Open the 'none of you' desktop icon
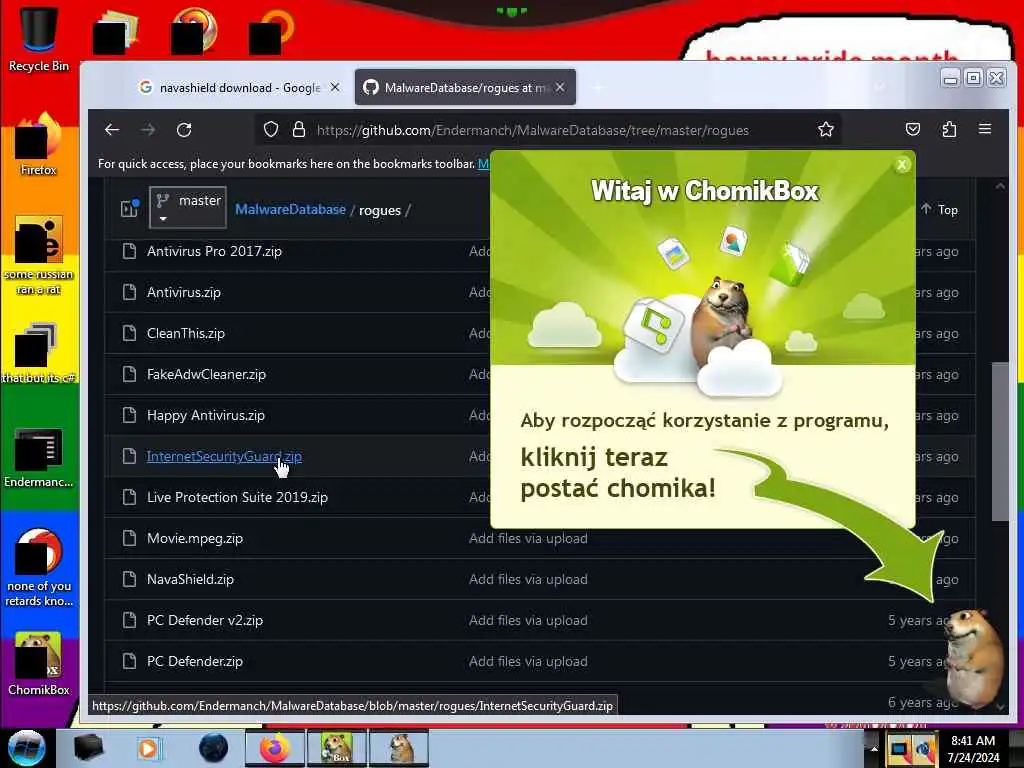 pyautogui.click(x=39, y=568)
